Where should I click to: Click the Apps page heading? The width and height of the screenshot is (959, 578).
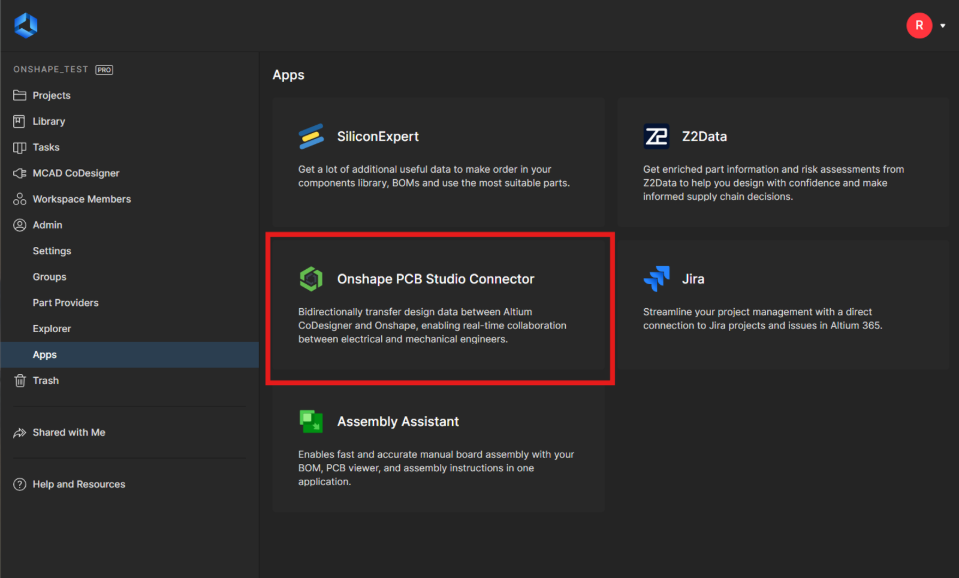289,75
